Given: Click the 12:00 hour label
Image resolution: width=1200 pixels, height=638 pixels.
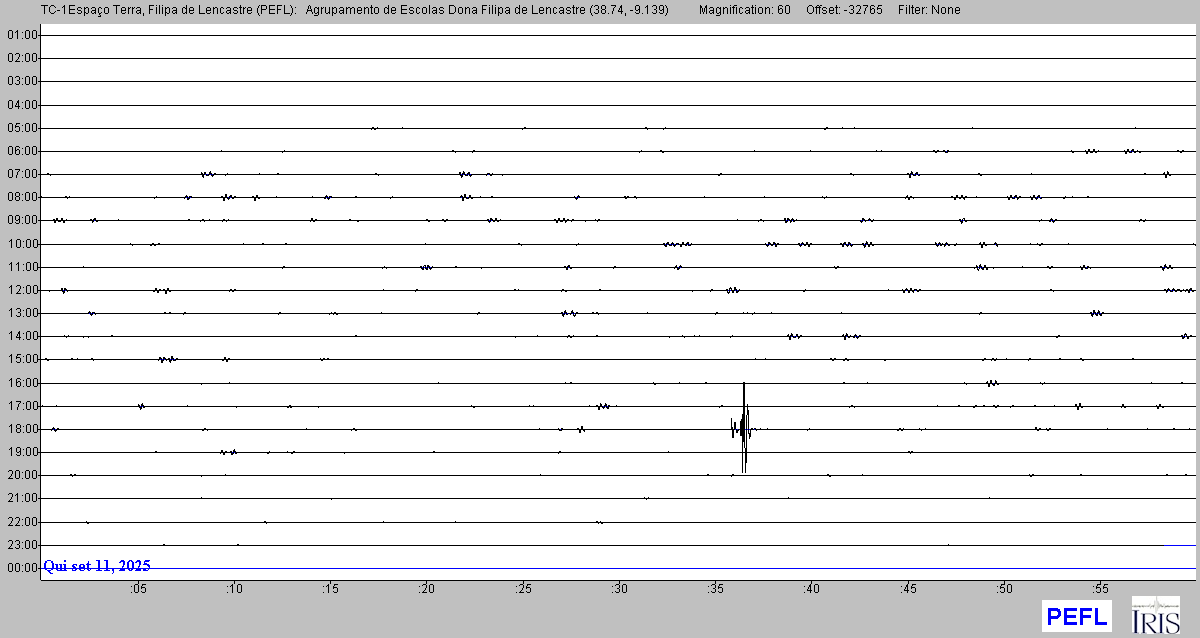Looking at the screenshot, I should pyautogui.click(x=22, y=290).
